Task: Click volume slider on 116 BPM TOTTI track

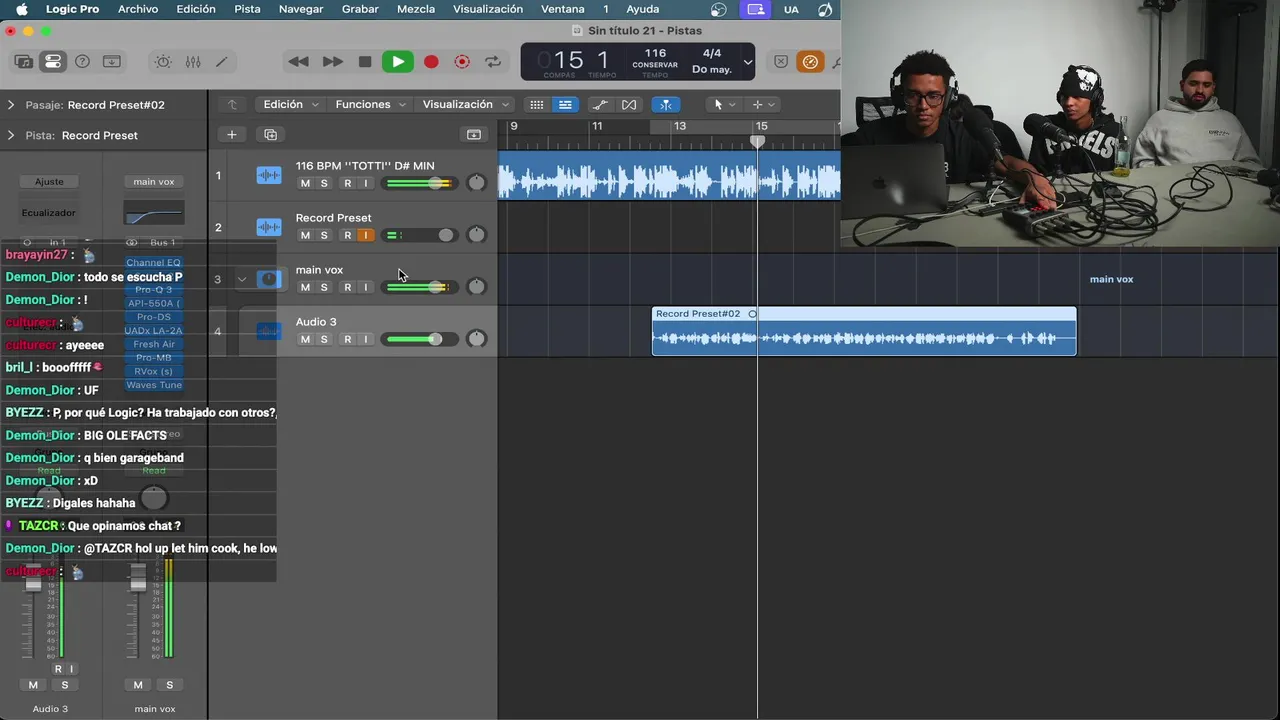Action: pyautogui.click(x=420, y=183)
